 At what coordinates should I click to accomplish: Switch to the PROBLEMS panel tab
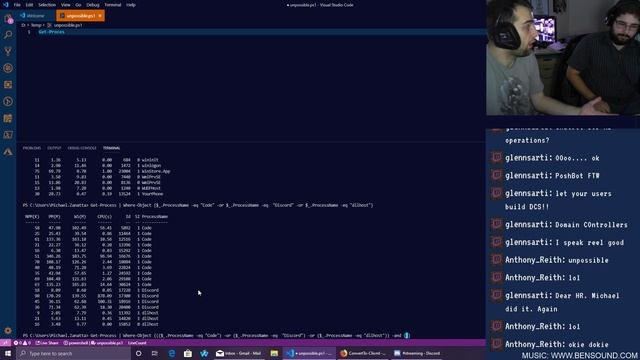32,148
